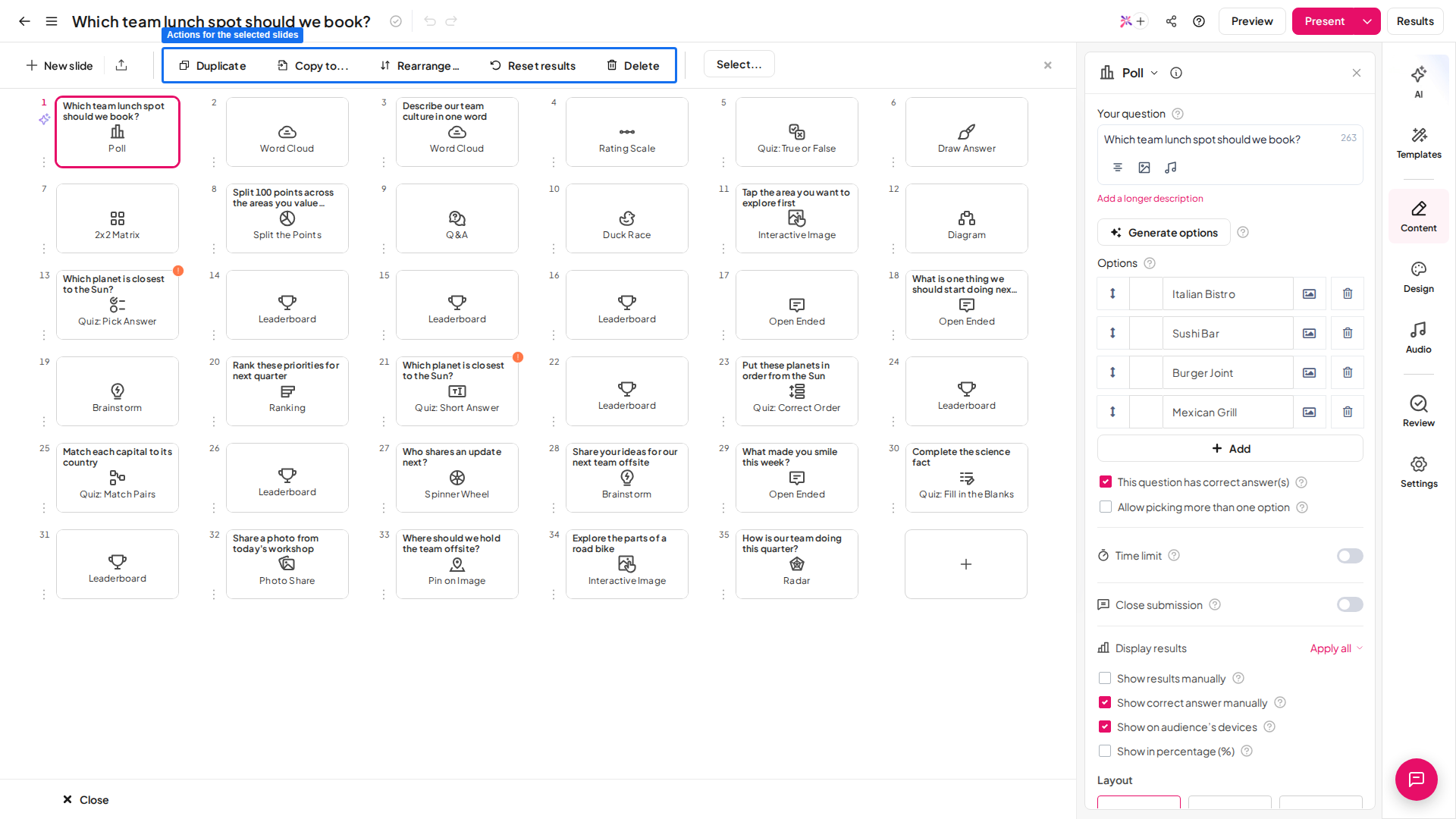This screenshot has width=1456, height=819.
Task: Add an image to the question
Action: pos(1144,168)
